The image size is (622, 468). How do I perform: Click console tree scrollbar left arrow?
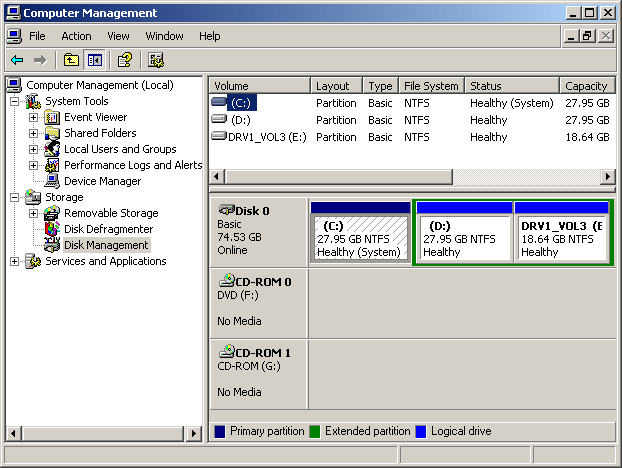point(13,433)
